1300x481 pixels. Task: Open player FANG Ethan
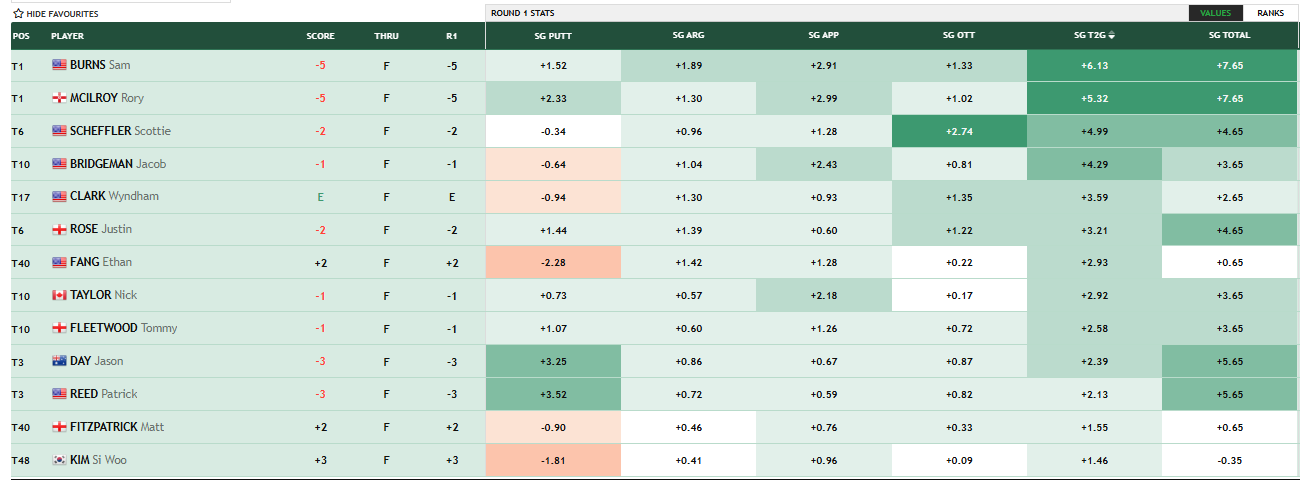[x=101, y=262]
